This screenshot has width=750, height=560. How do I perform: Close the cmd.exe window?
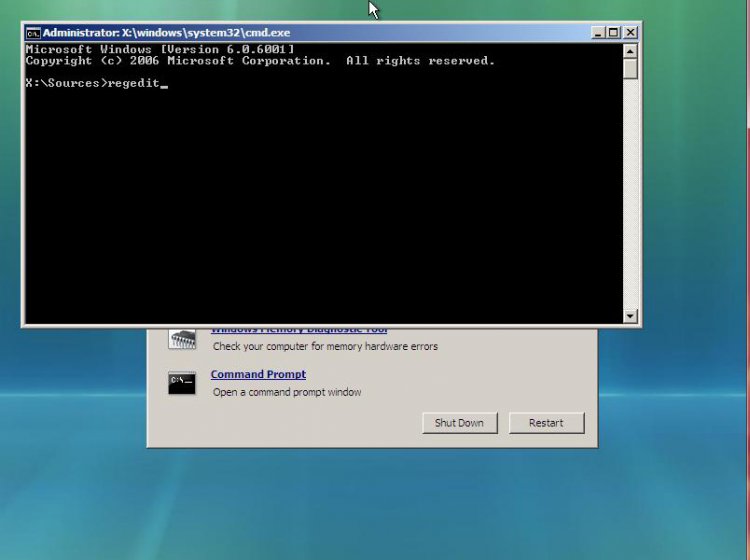(x=630, y=33)
